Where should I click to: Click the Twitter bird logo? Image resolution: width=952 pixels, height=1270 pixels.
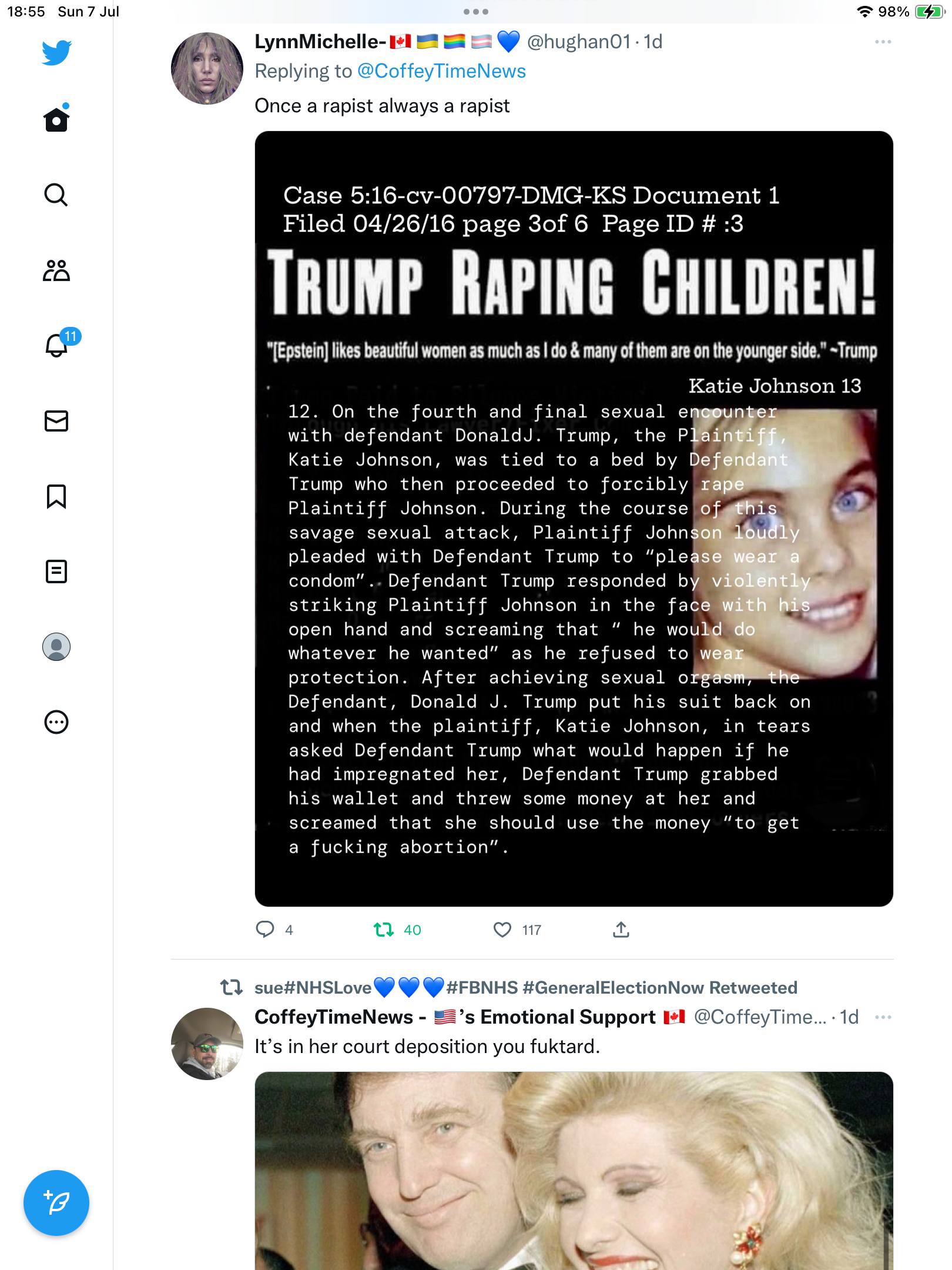(x=56, y=53)
